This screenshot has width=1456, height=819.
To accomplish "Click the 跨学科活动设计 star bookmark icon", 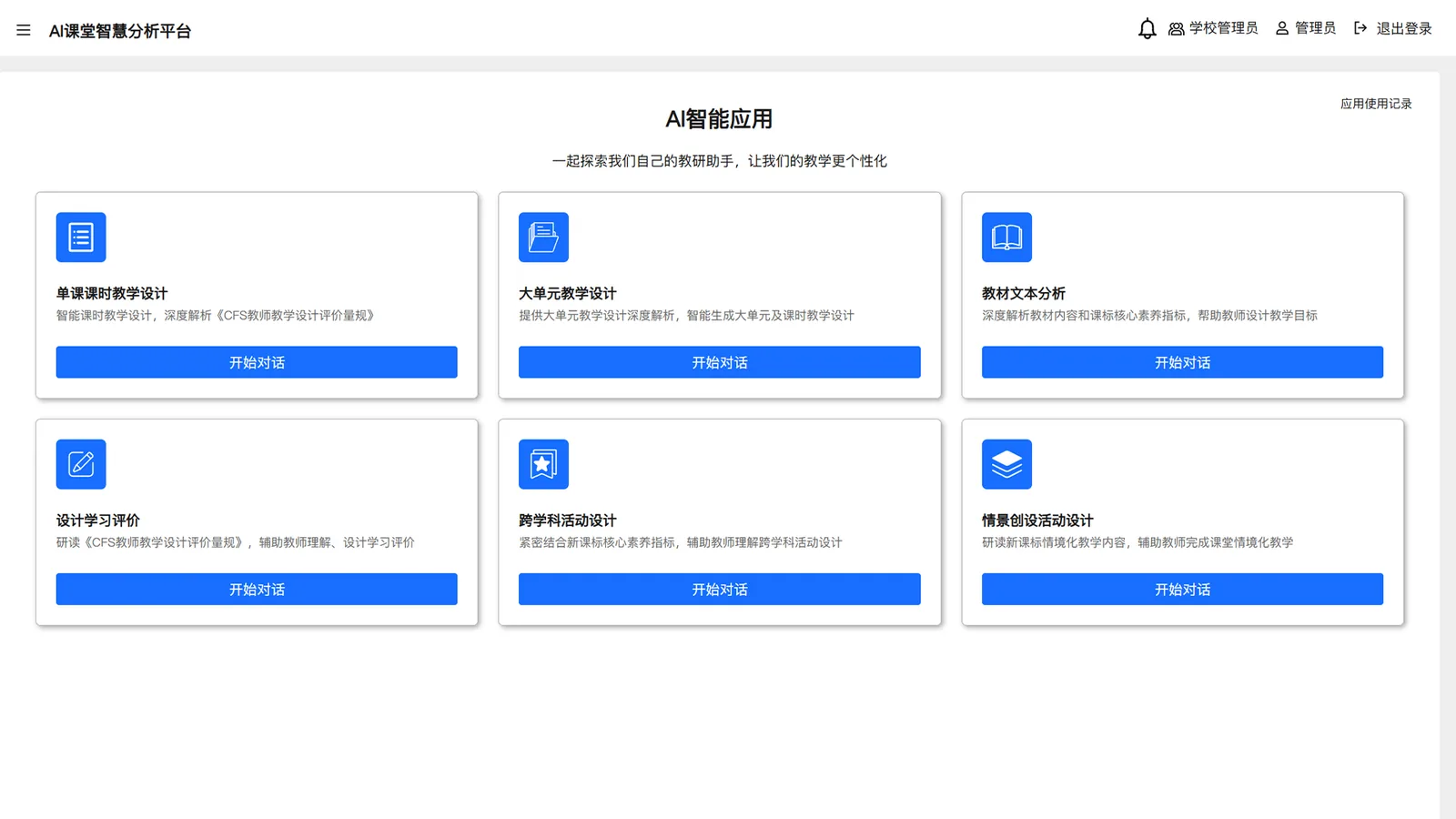I will click(x=543, y=464).
